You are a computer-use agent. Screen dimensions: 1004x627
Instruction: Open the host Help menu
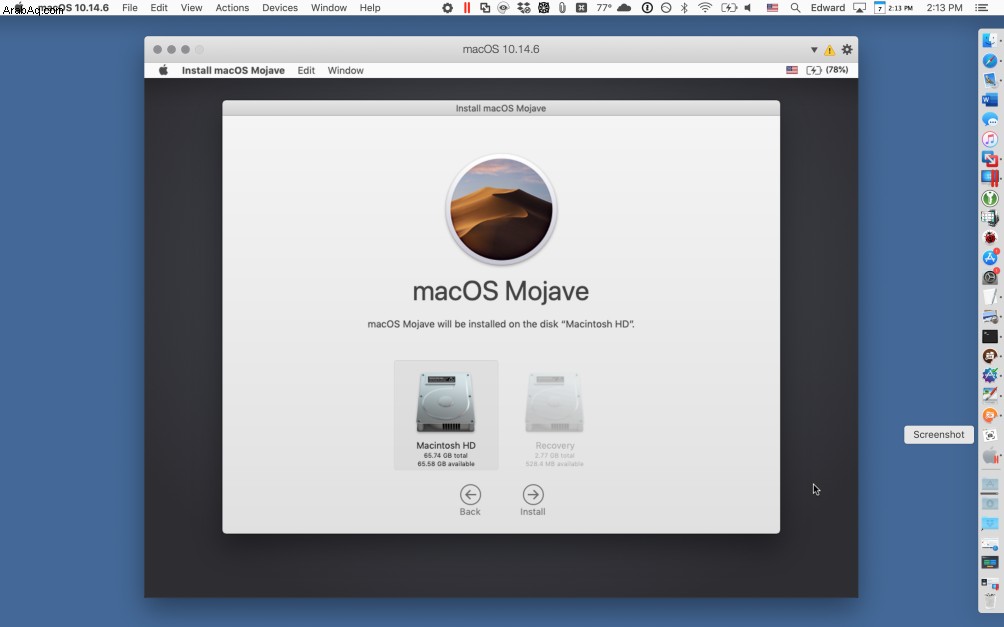[370, 8]
